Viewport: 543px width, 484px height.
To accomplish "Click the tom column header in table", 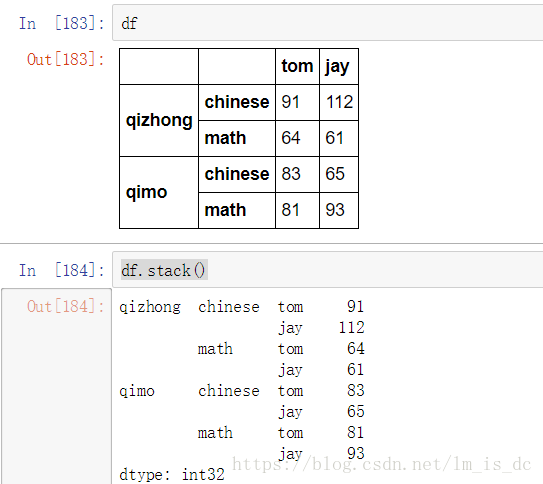I will click(x=297, y=66).
